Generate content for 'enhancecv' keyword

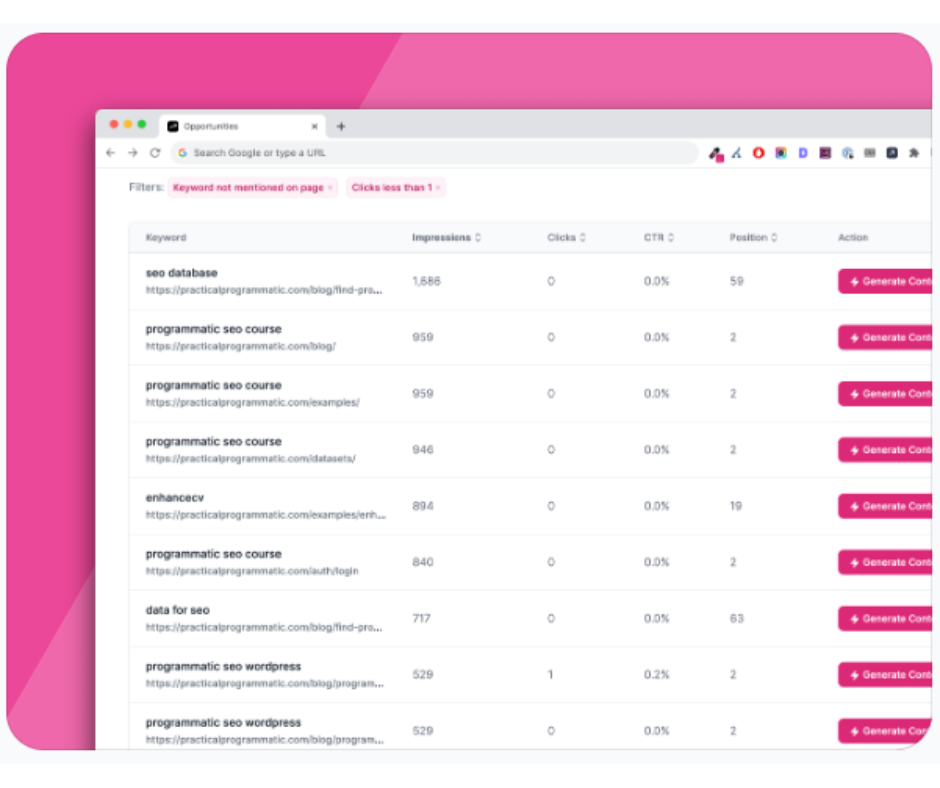[885, 506]
